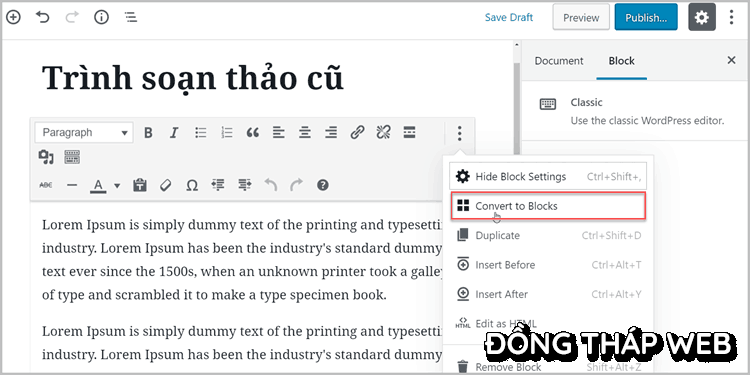The image size is (750, 375).
Task: Choose Insert Before option
Action: [548, 265]
